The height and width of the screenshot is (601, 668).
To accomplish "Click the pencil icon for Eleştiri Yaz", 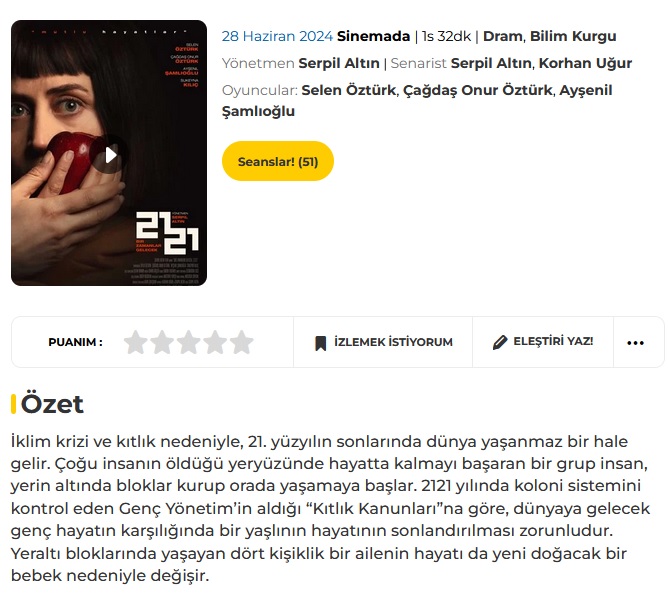I will pos(500,342).
